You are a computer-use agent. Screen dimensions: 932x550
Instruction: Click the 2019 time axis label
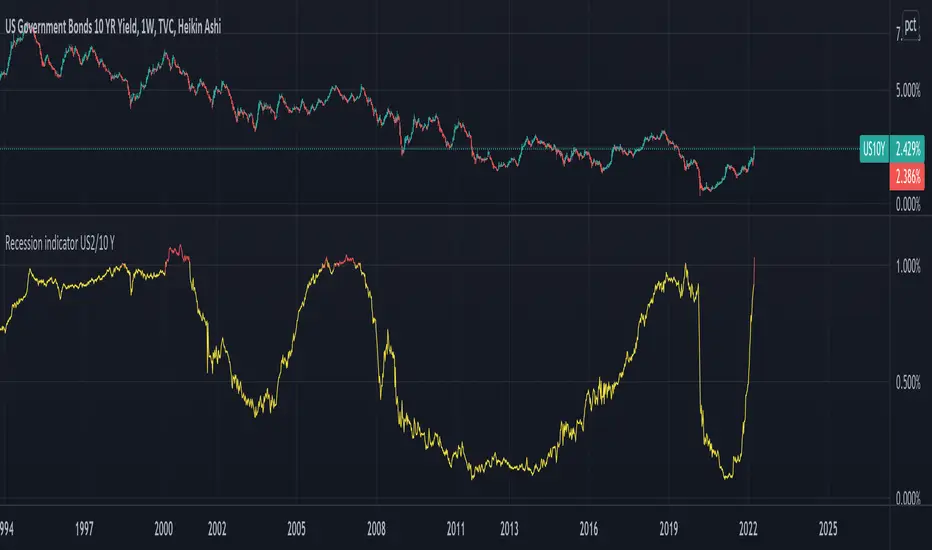[x=669, y=529]
